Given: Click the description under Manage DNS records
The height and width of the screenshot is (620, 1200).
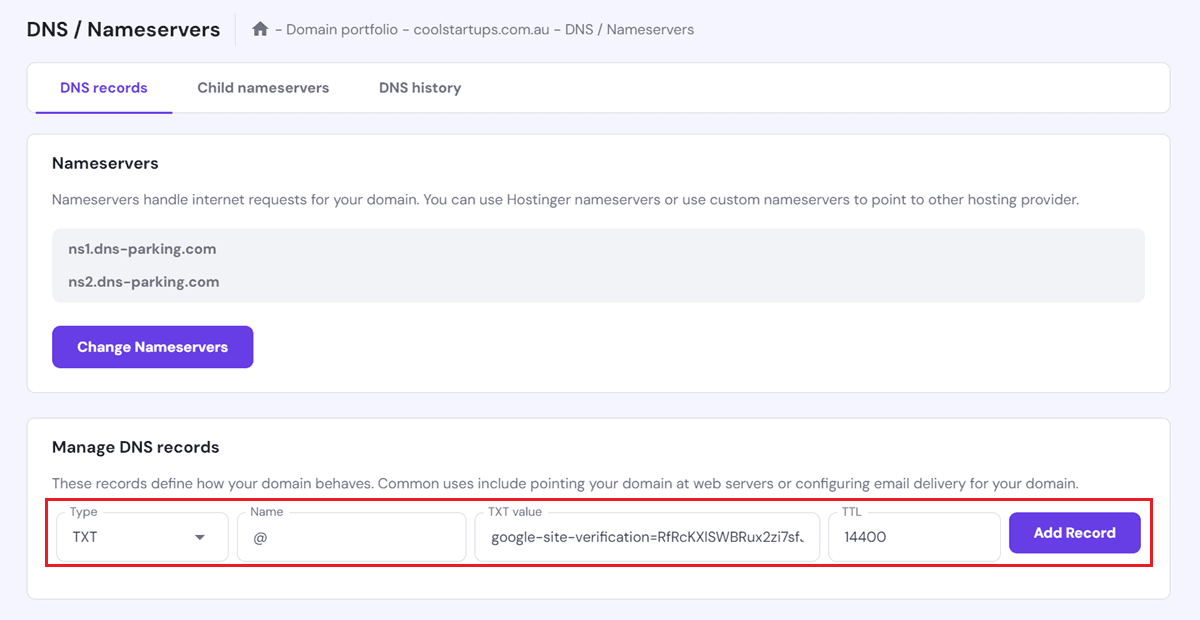Looking at the screenshot, I should (x=565, y=484).
